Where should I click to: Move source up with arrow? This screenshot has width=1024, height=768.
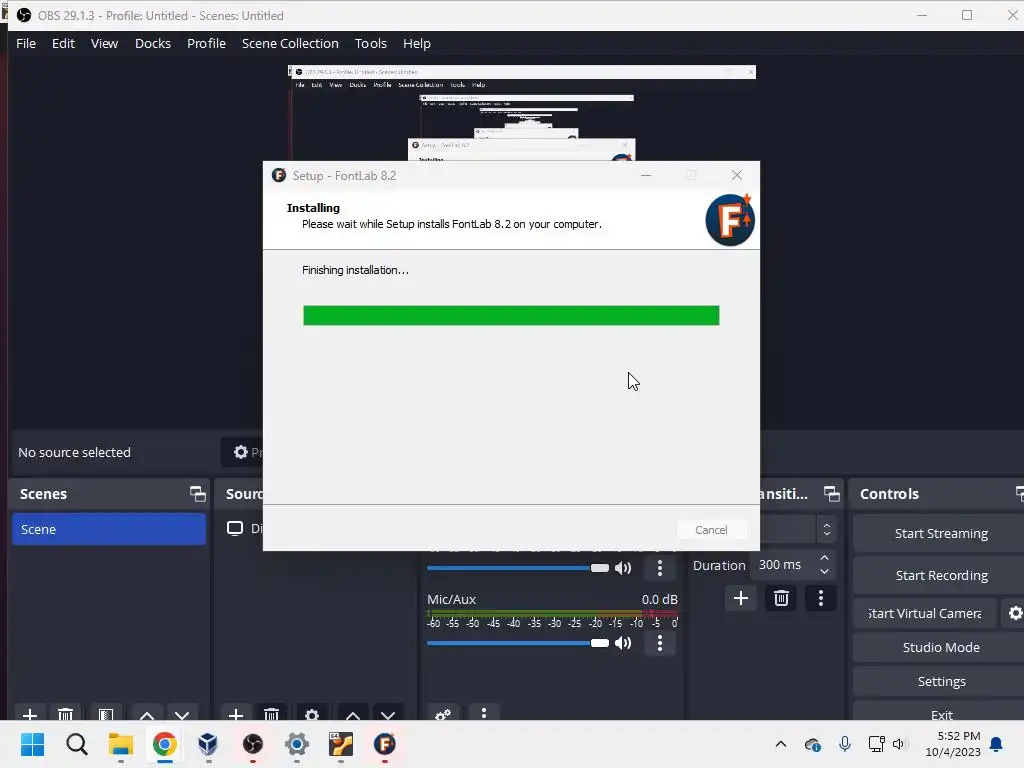click(353, 714)
